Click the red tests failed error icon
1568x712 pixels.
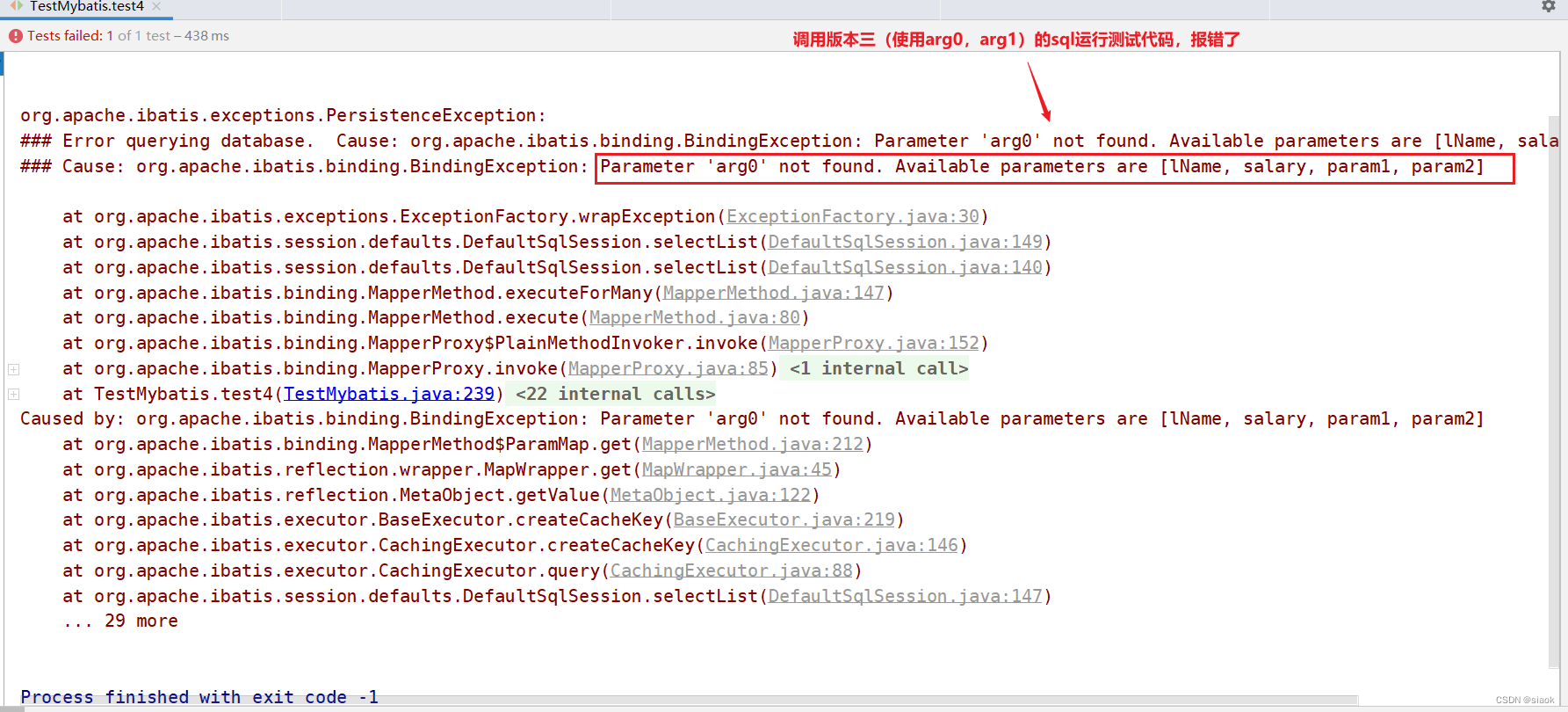16,36
